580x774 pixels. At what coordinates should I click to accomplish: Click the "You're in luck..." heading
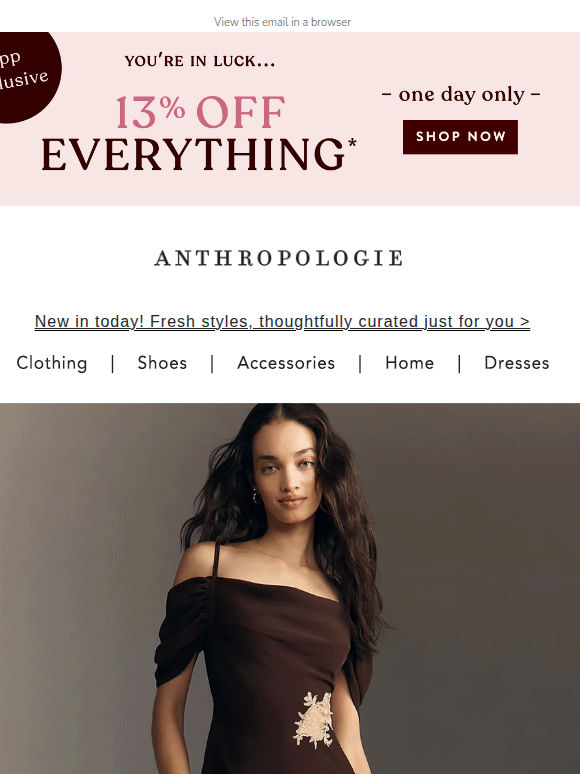click(200, 61)
